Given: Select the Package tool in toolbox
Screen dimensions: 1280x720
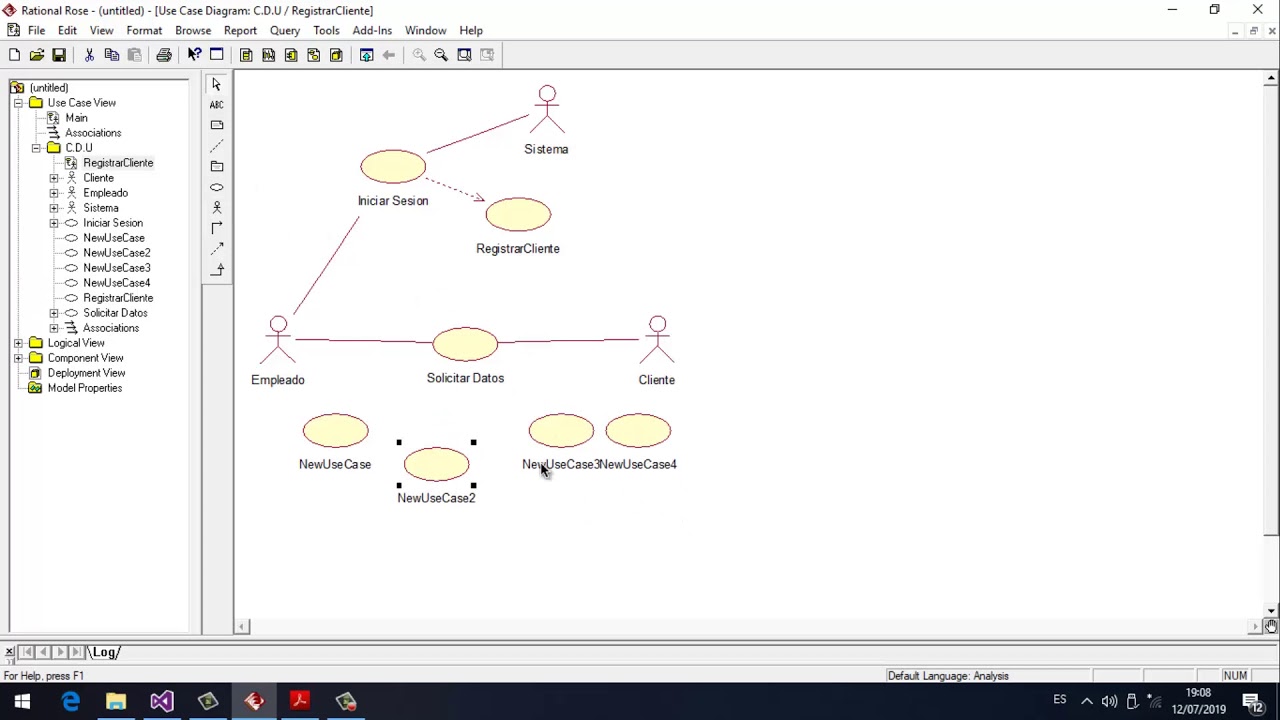Looking at the screenshot, I should [x=217, y=166].
